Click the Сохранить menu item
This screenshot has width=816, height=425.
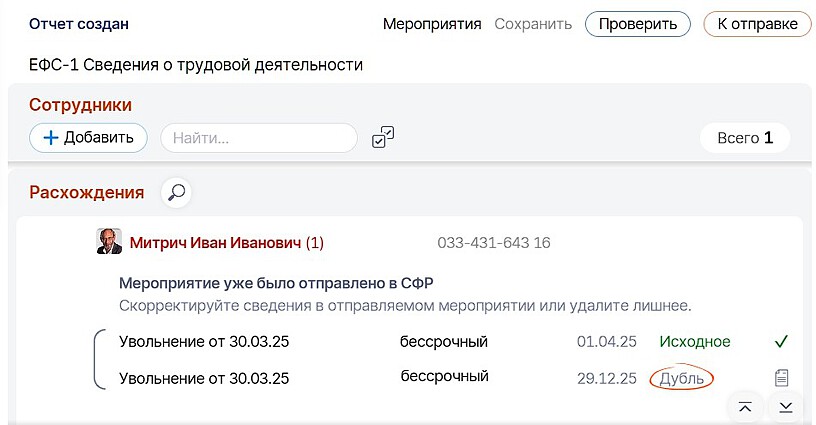tap(533, 24)
